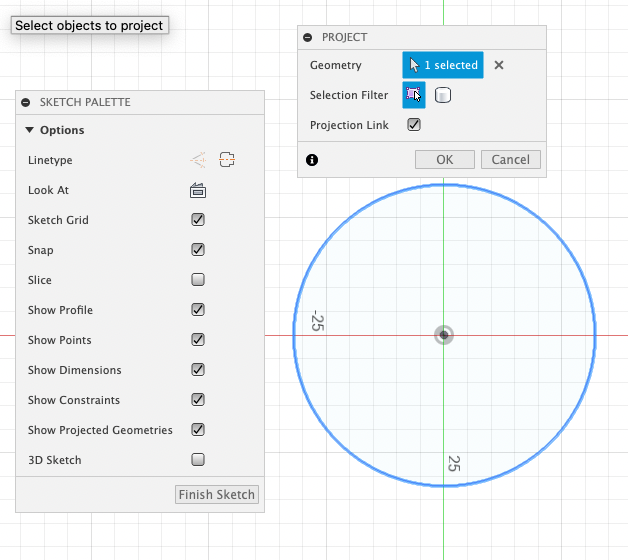Image resolution: width=628 pixels, height=560 pixels.
Task: Choose the Bodies selection filter icon
Action: [443, 95]
